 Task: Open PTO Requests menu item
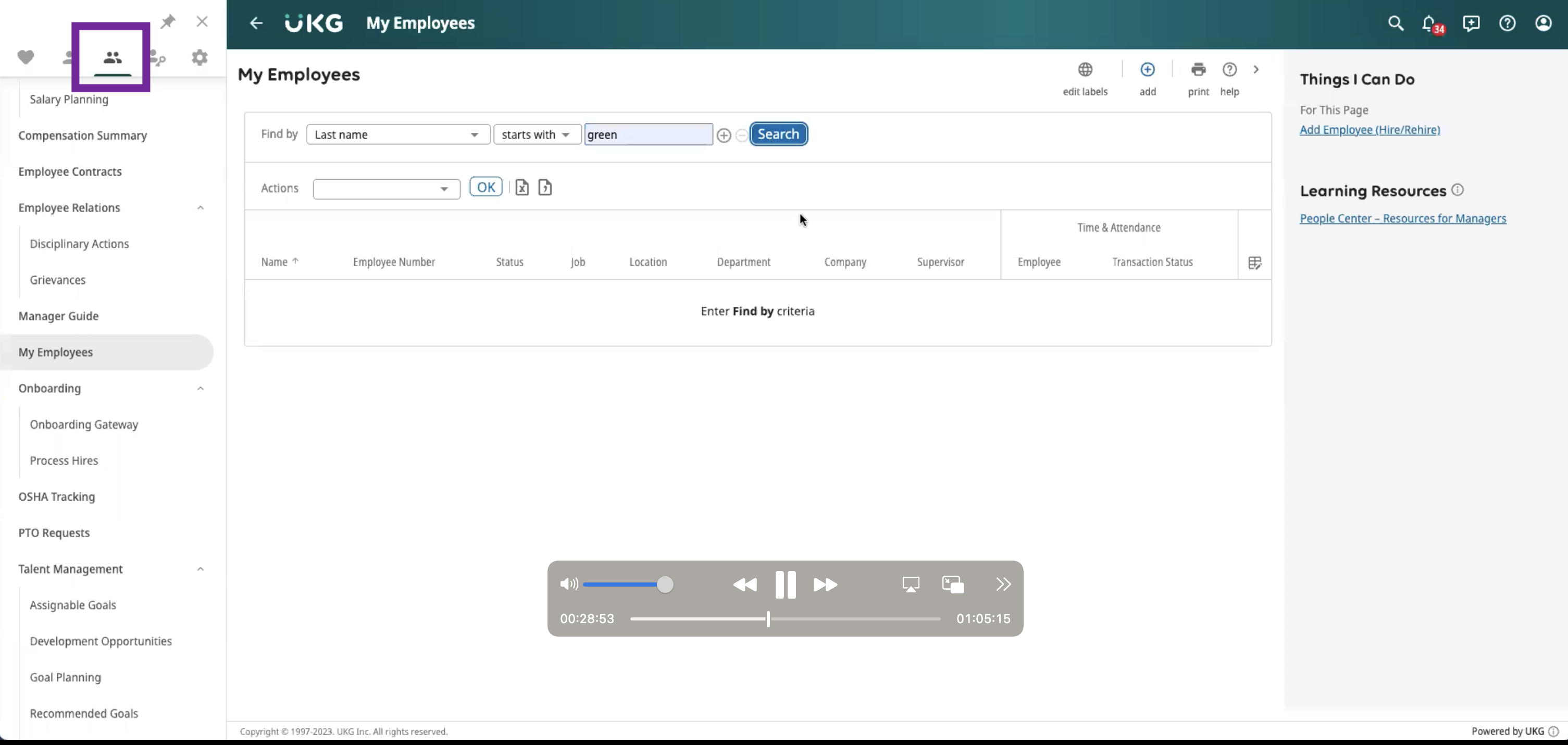[x=54, y=532]
